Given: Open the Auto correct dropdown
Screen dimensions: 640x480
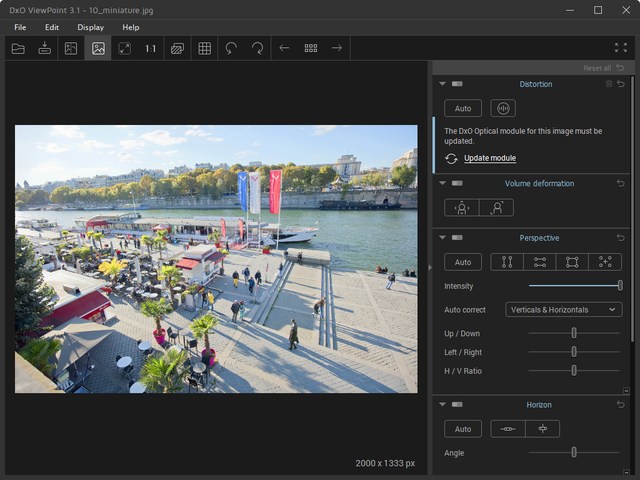Looking at the screenshot, I should click(x=564, y=310).
